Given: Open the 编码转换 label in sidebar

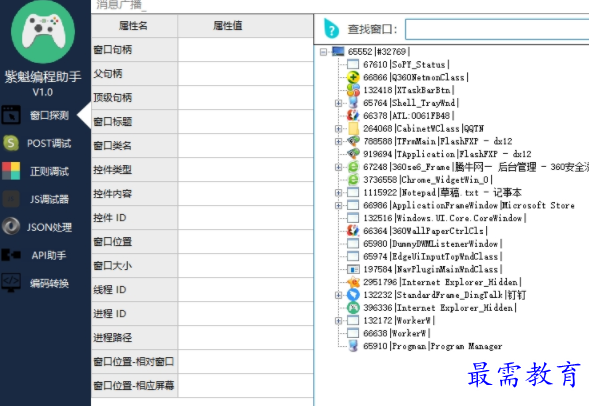Looking at the screenshot, I should point(49,283).
